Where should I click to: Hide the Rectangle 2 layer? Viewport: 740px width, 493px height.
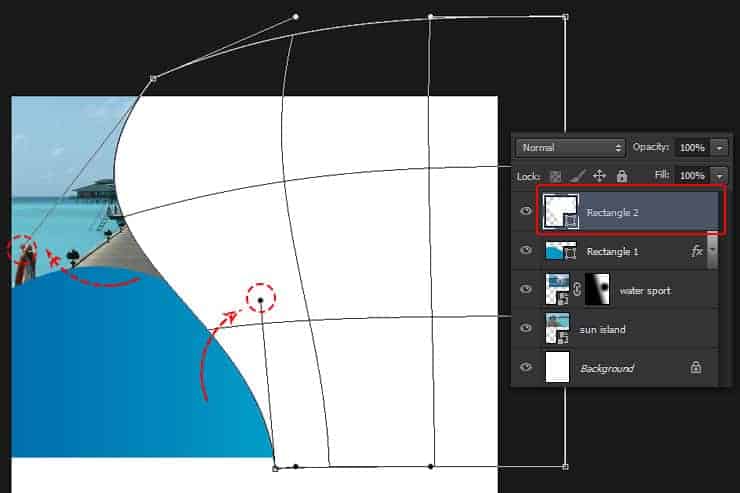point(526,212)
